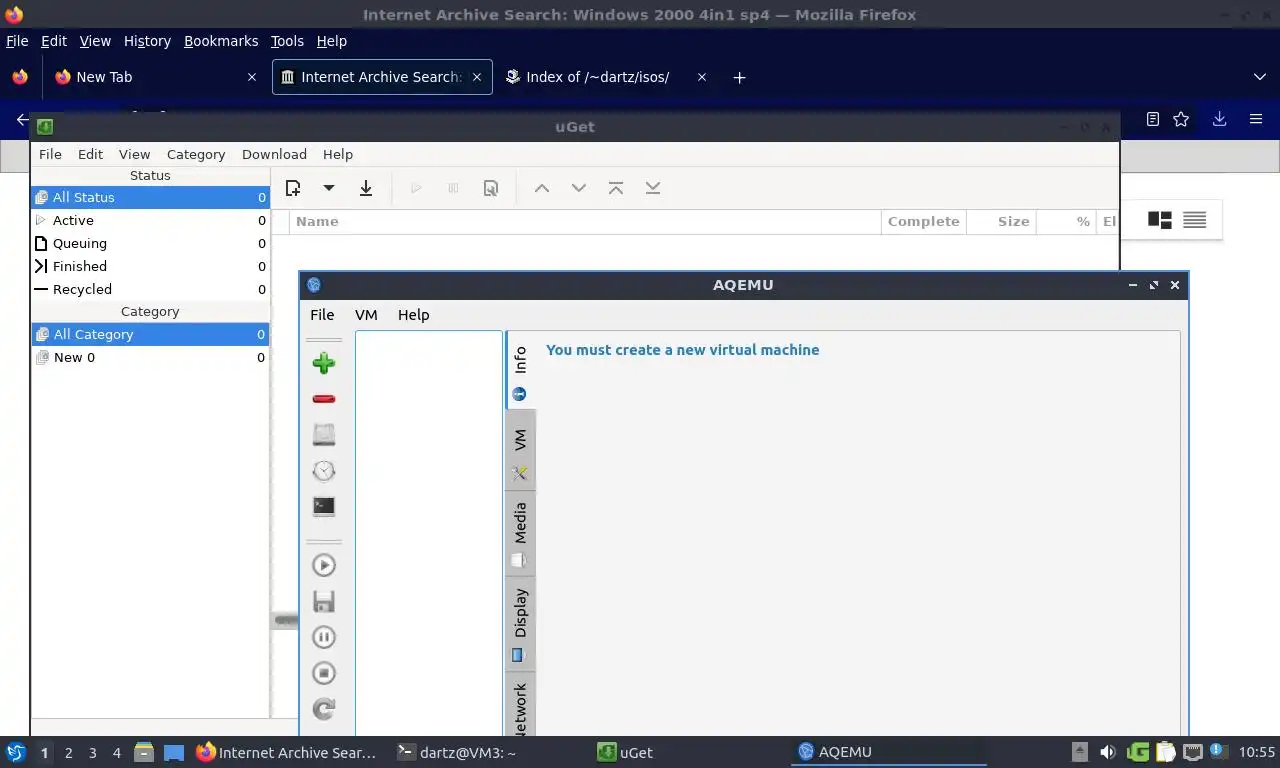Open Firefox Bookmarks menu
The width and height of the screenshot is (1280, 768).
click(x=221, y=41)
